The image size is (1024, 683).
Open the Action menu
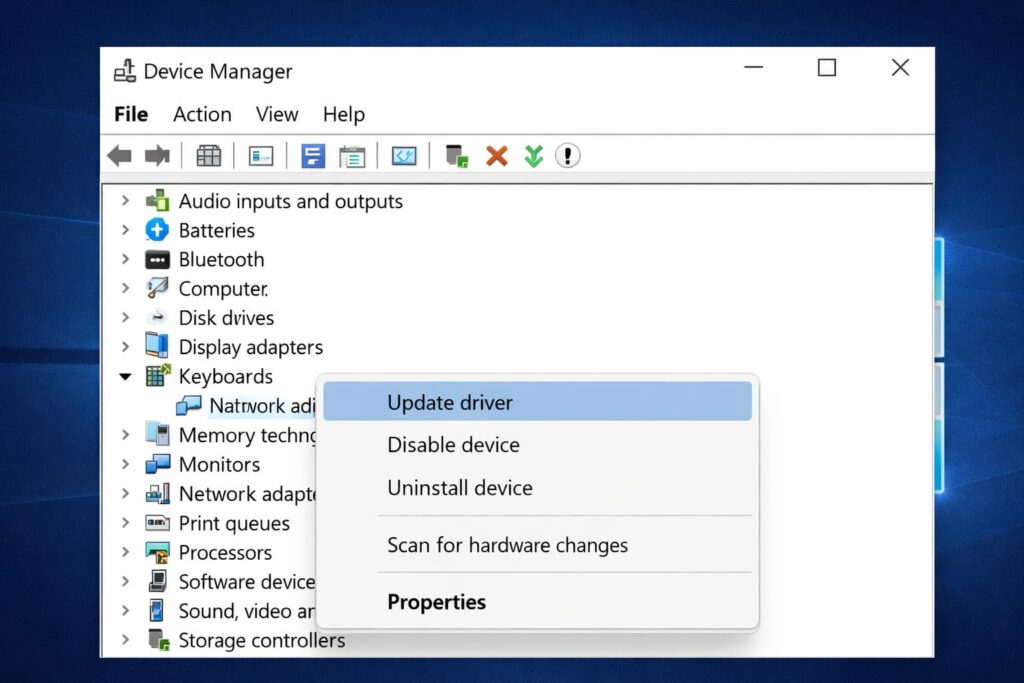(202, 114)
